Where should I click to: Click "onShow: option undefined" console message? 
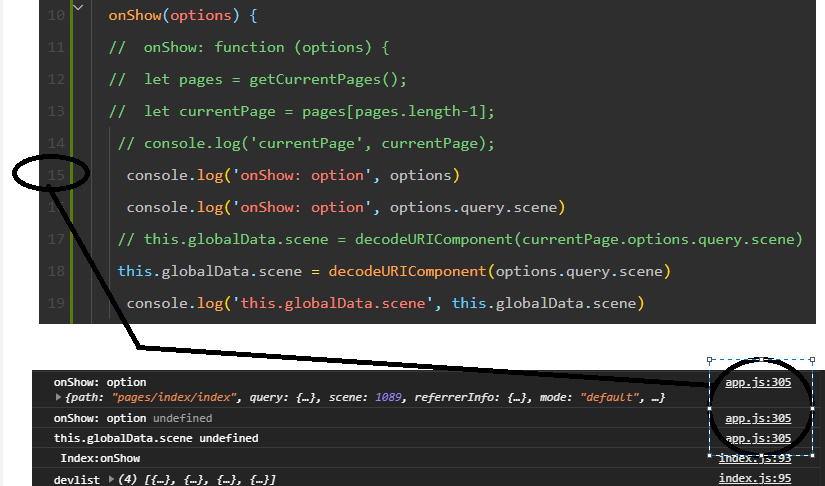pos(133,418)
